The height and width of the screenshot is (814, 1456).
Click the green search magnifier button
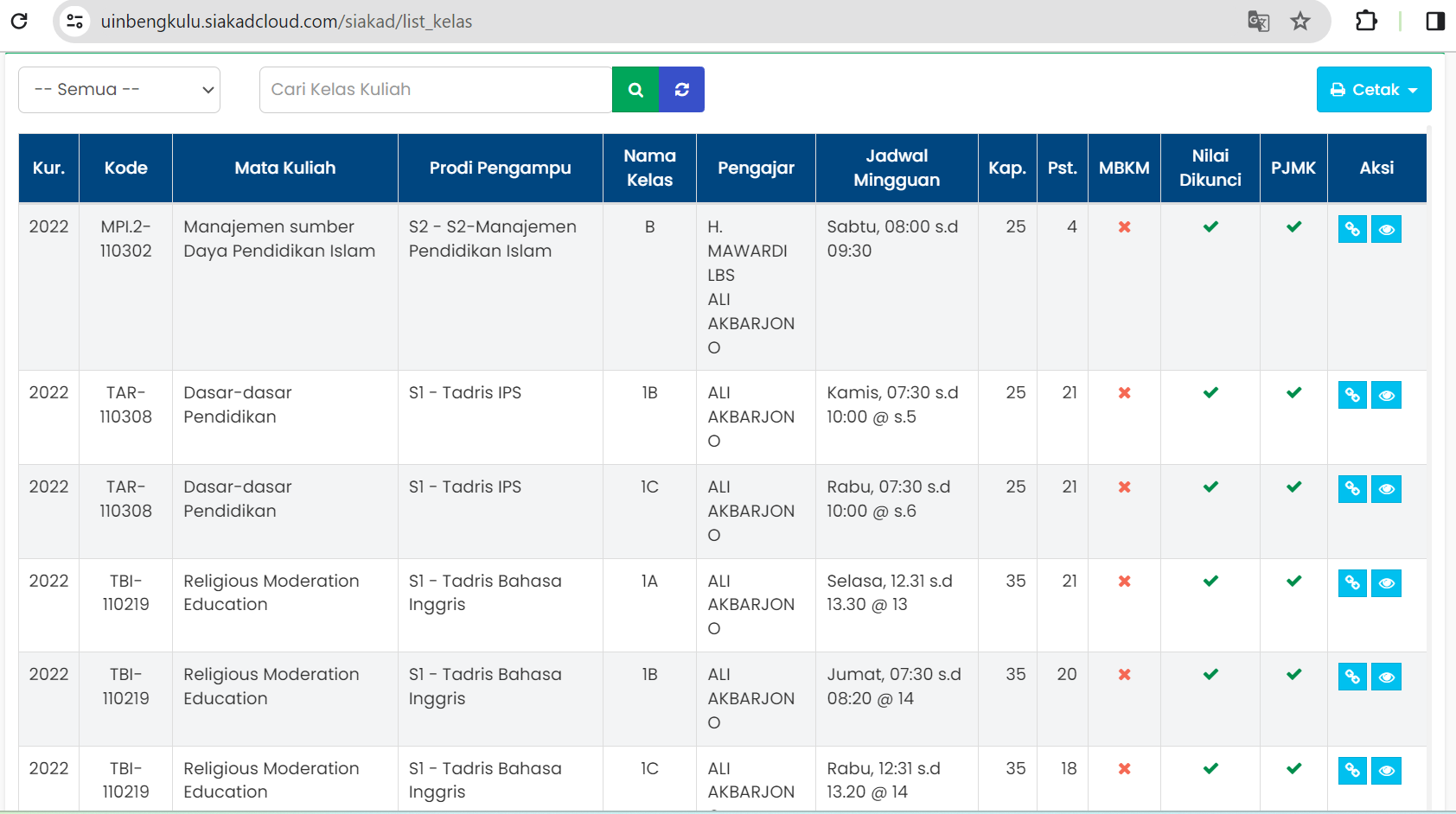click(x=635, y=90)
